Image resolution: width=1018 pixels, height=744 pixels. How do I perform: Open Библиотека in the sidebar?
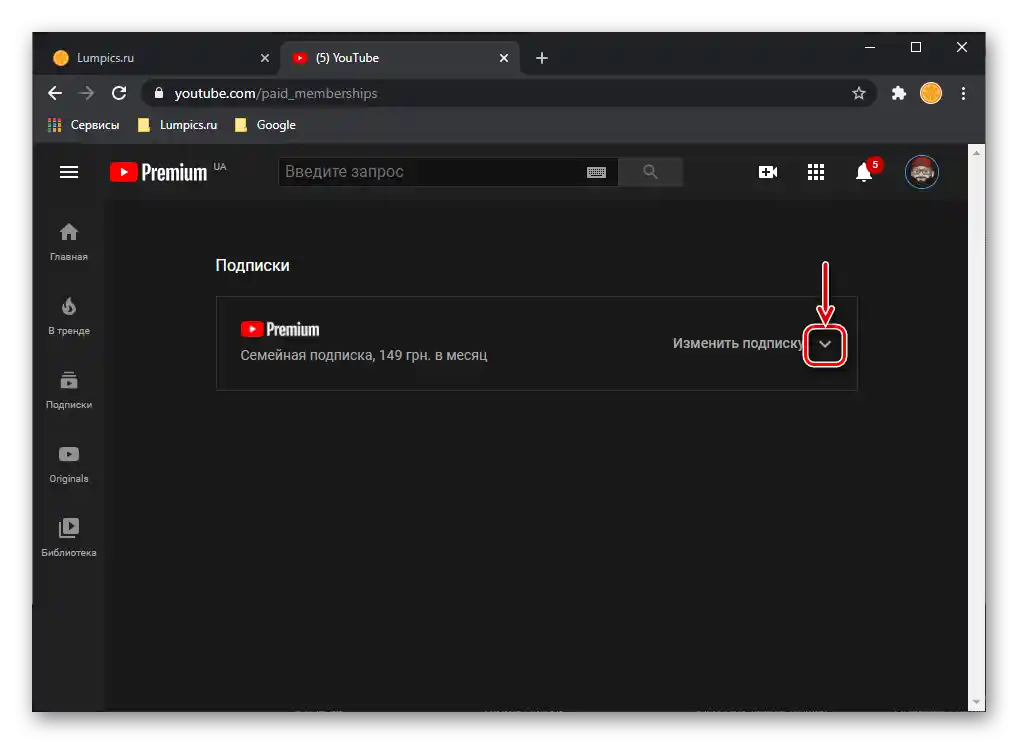[69, 538]
